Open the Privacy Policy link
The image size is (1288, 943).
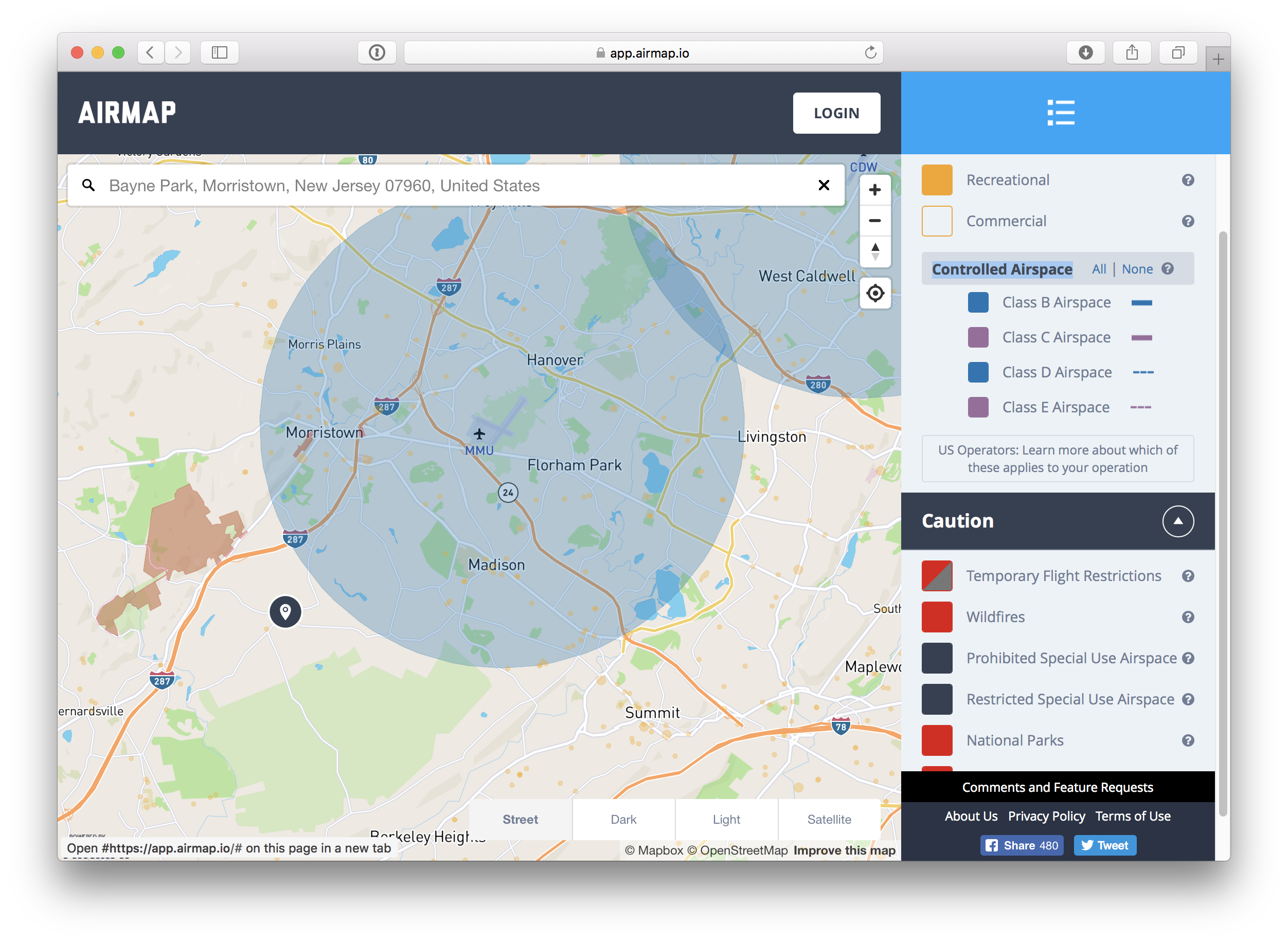point(1046,815)
